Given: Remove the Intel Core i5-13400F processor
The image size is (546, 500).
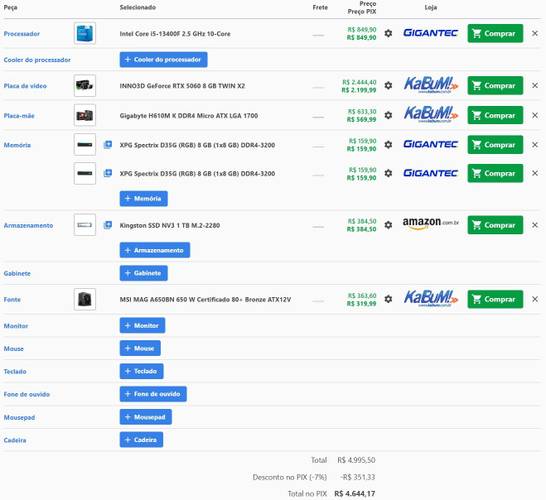Looking at the screenshot, I should 535,33.
